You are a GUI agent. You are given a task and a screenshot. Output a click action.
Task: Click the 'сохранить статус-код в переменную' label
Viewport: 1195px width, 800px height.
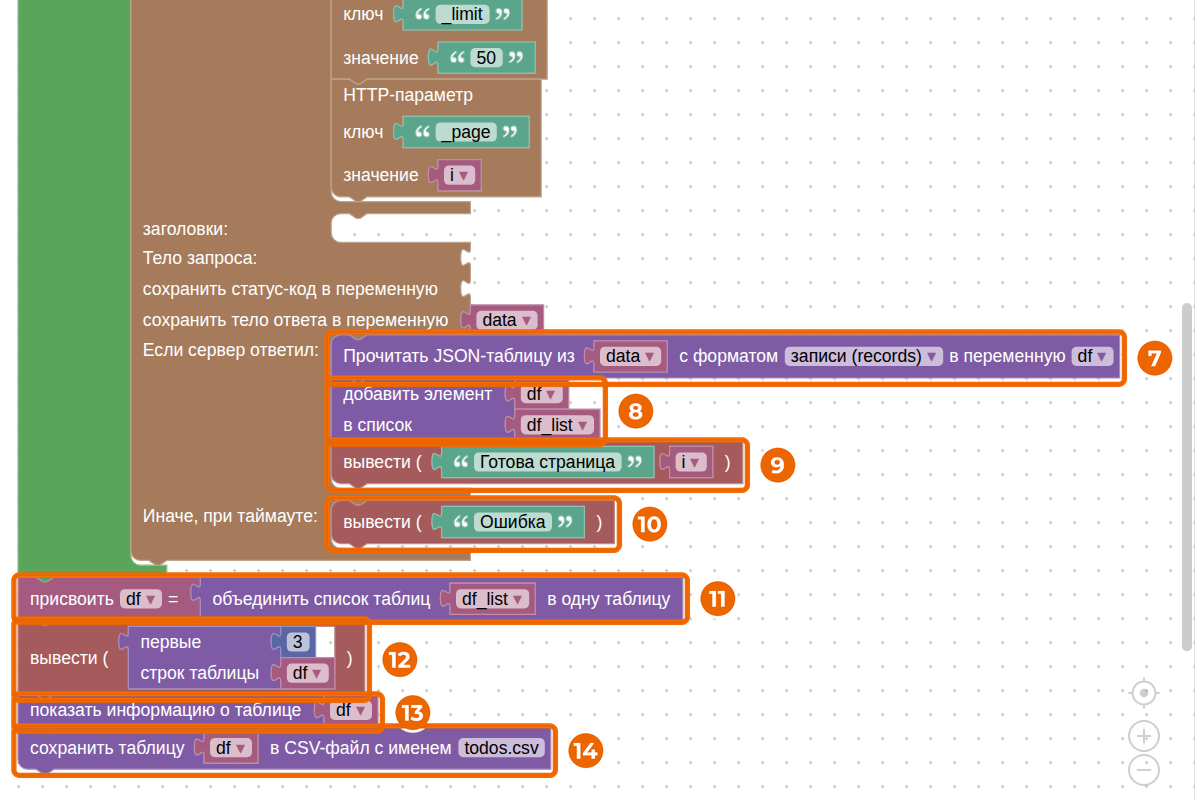click(290, 290)
